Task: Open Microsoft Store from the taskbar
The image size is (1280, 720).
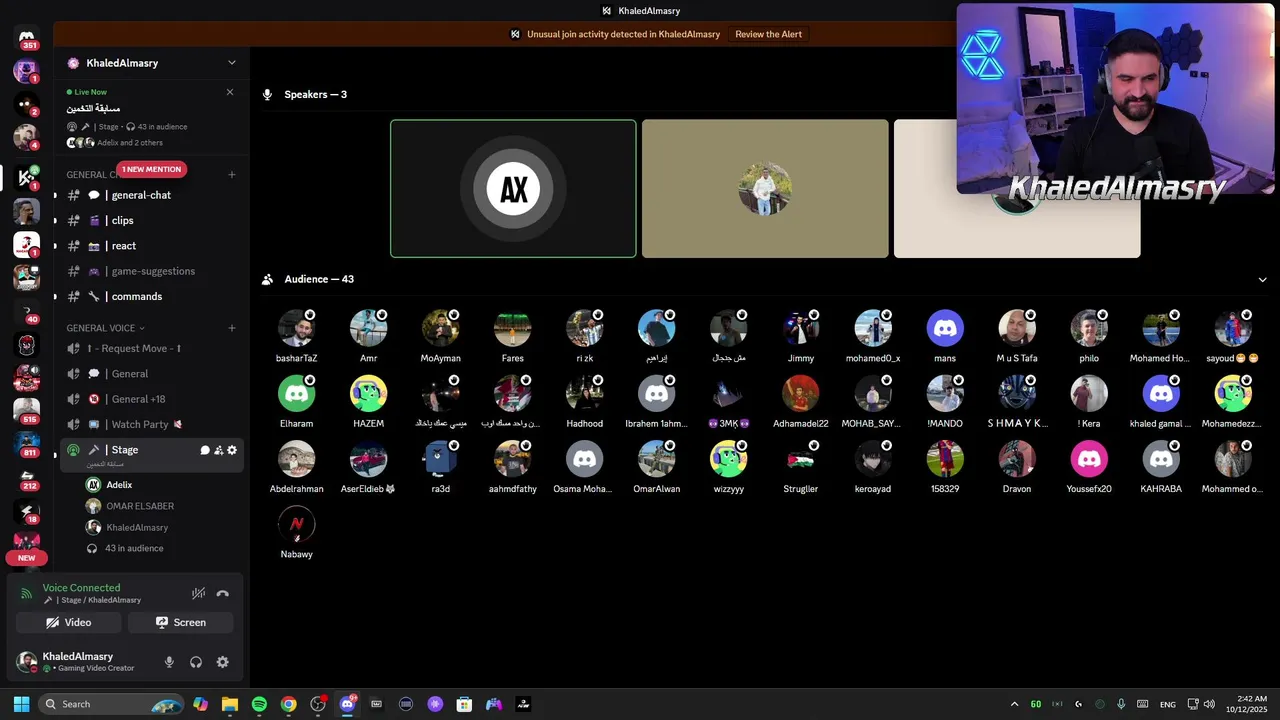Action: 464,704
